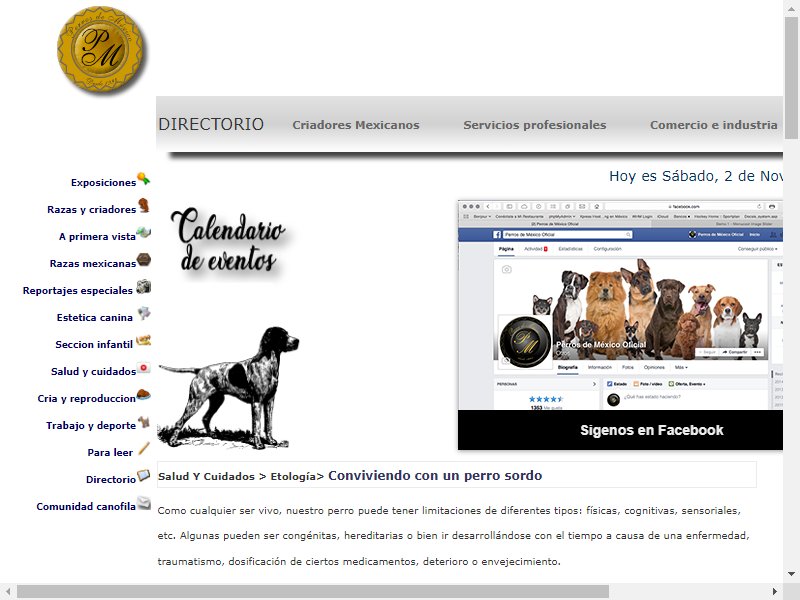Visit the Razas mexicanas section
The height and width of the screenshot is (600, 800).
tap(93, 264)
